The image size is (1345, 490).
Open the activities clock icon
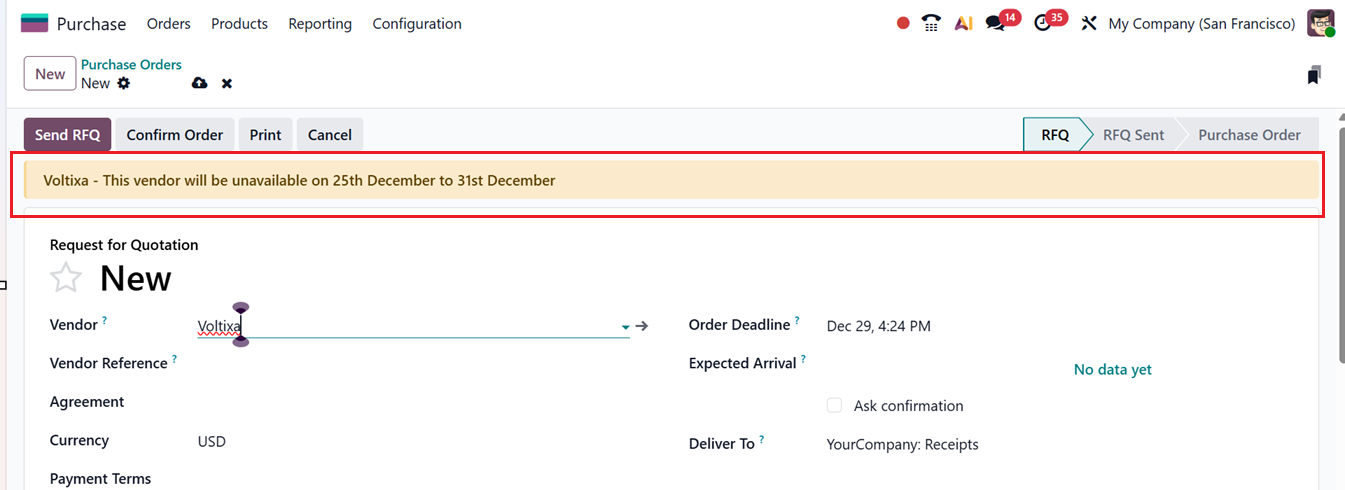[x=1043, y=23]
